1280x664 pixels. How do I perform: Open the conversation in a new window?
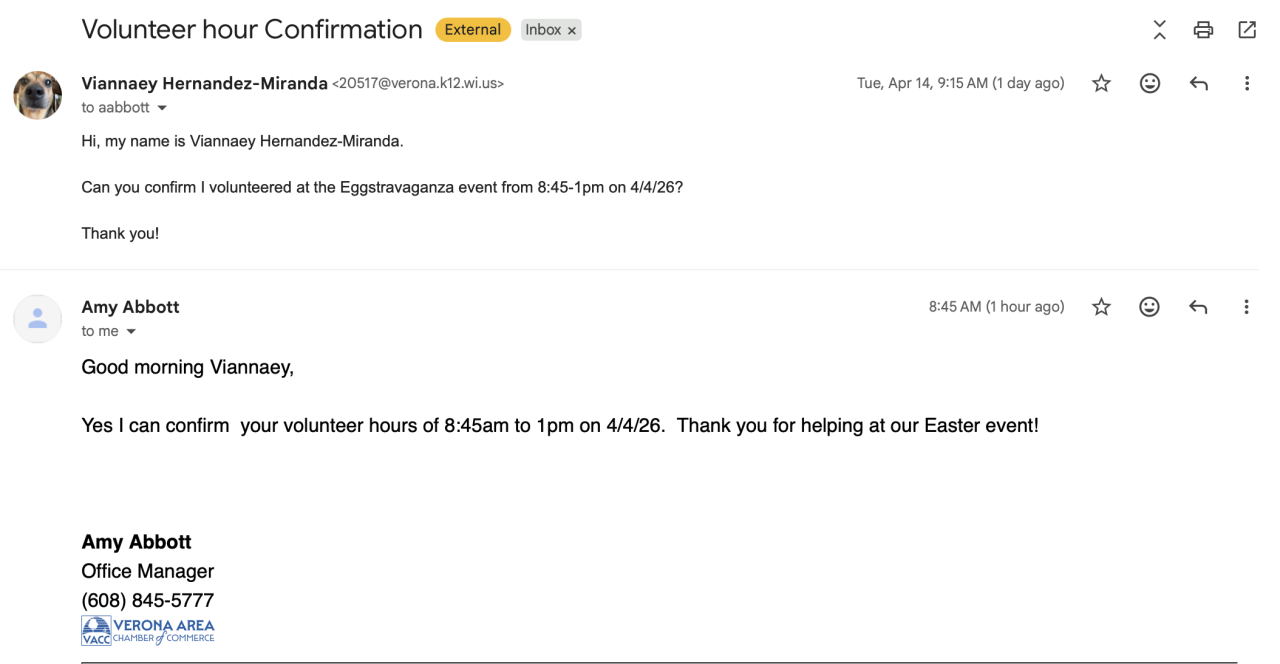pos(1247,30)
